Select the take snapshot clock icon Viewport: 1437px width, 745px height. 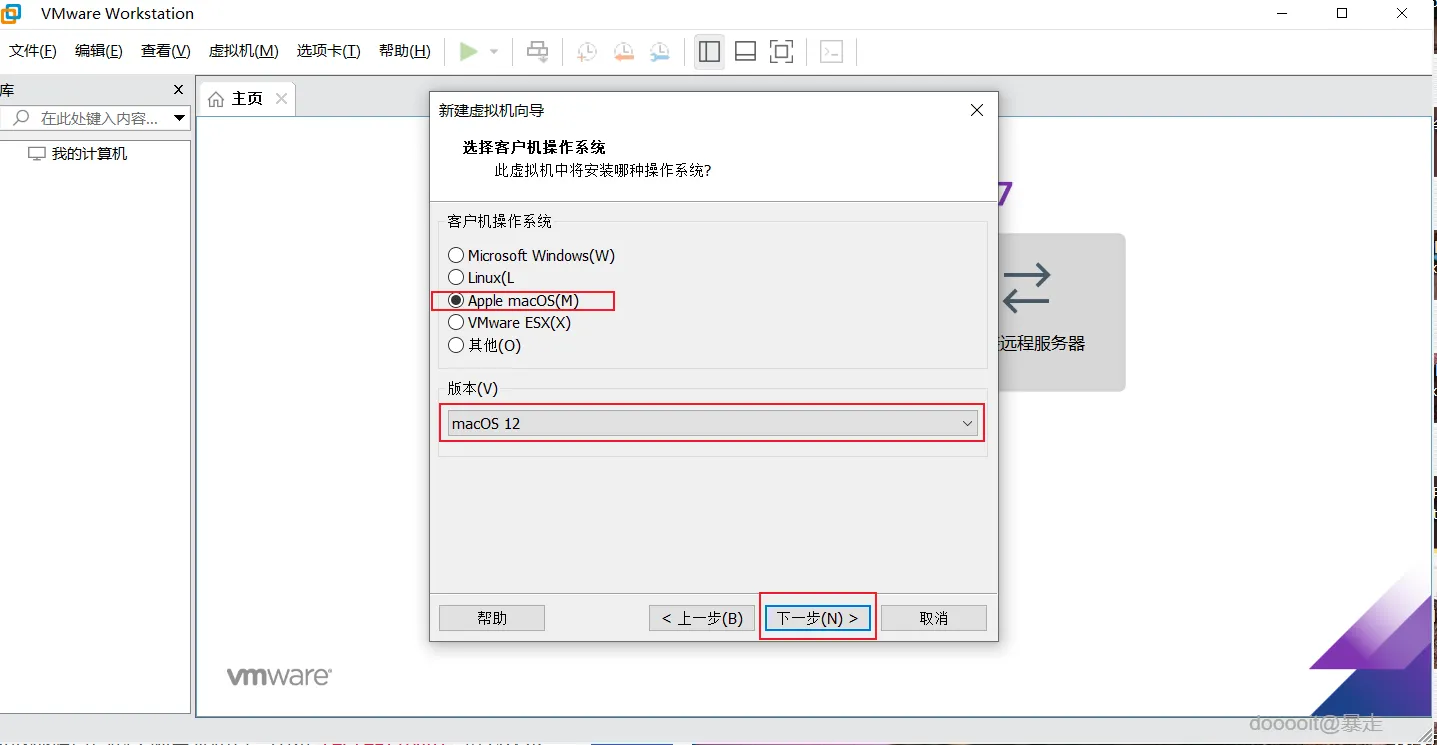click(586, 51)
